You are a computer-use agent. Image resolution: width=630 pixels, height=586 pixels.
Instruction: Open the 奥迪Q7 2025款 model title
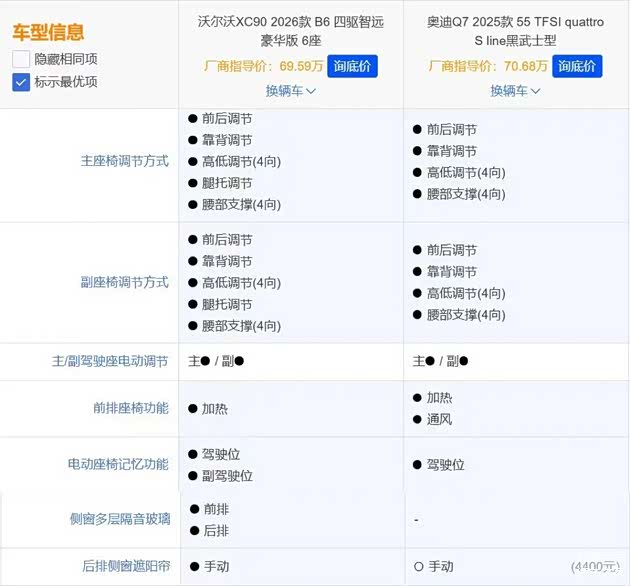515,31
